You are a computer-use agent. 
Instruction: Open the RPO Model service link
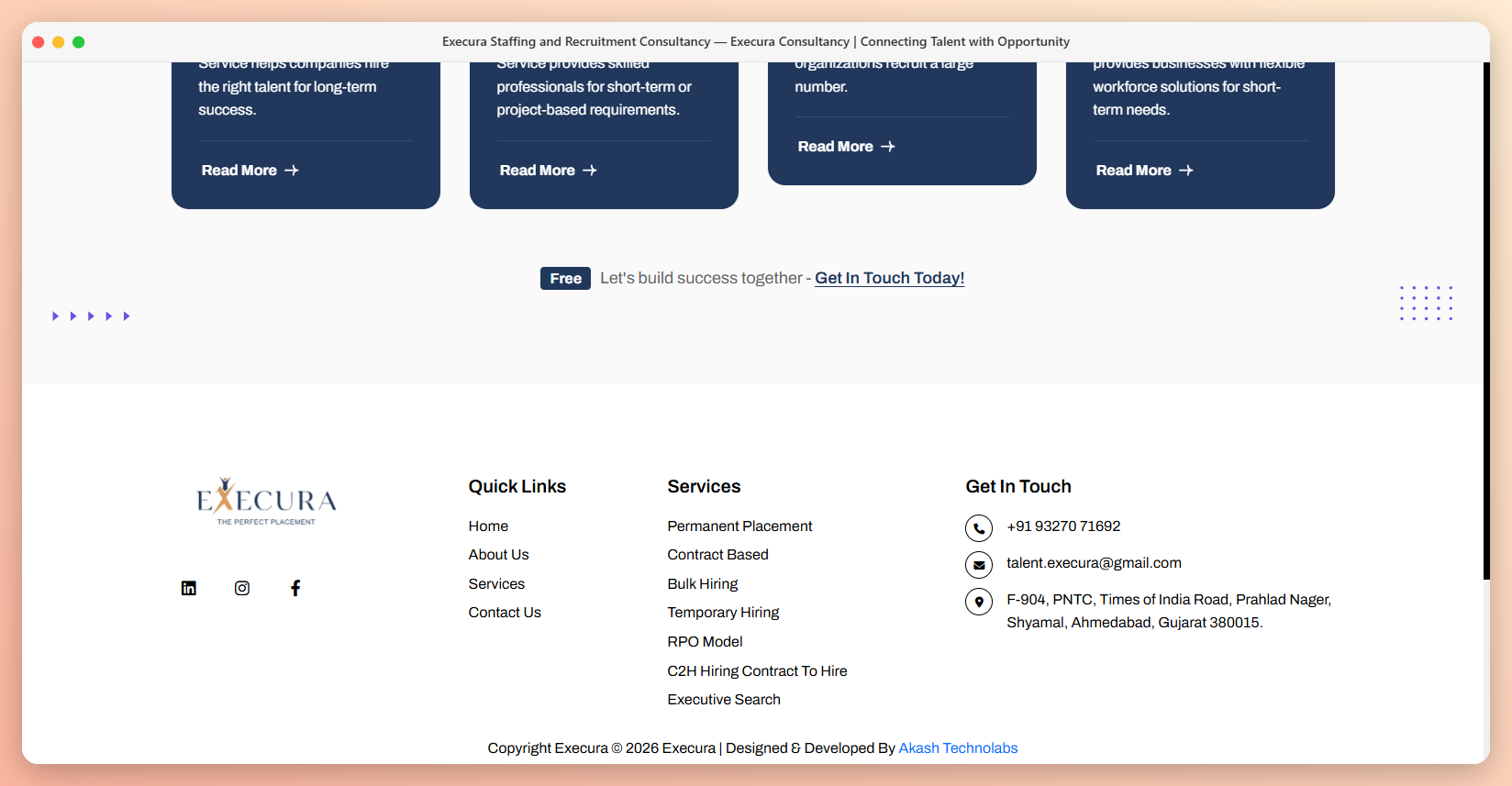coord(705,642)
